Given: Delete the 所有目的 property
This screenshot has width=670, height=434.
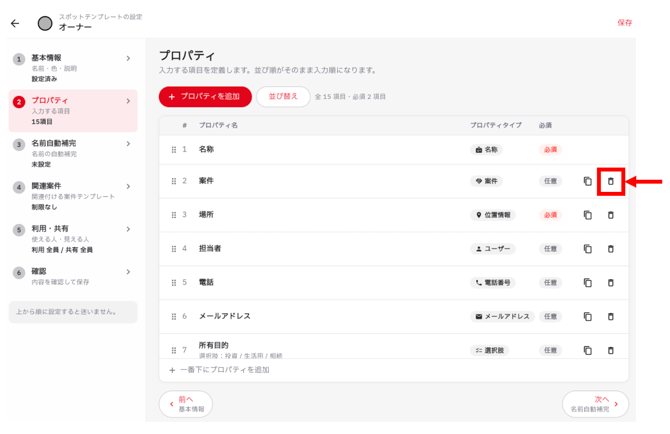Looking at the screenshot, I should (611, 350).
